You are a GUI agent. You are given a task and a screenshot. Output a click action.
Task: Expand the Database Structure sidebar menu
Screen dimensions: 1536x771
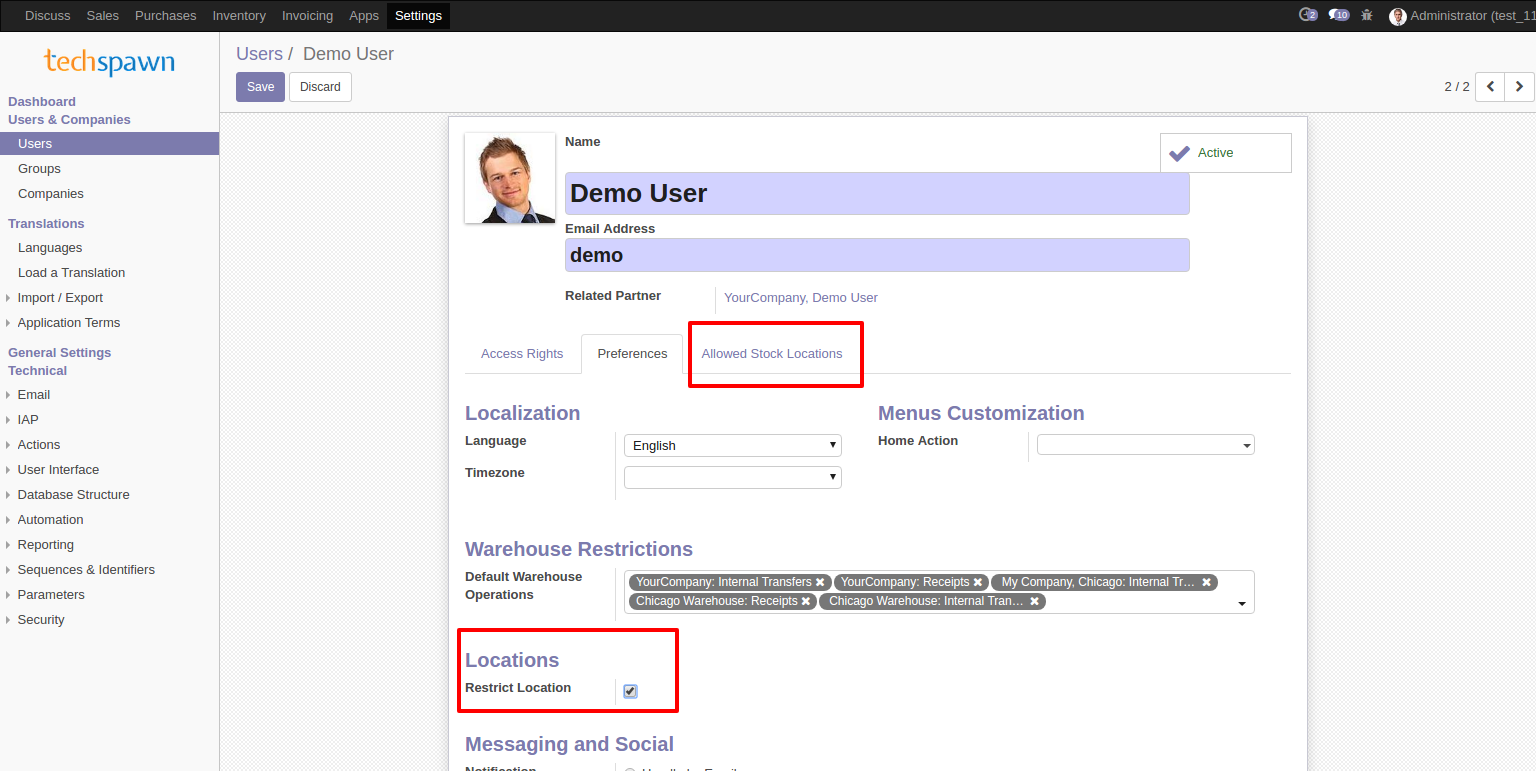coord(73,495)
